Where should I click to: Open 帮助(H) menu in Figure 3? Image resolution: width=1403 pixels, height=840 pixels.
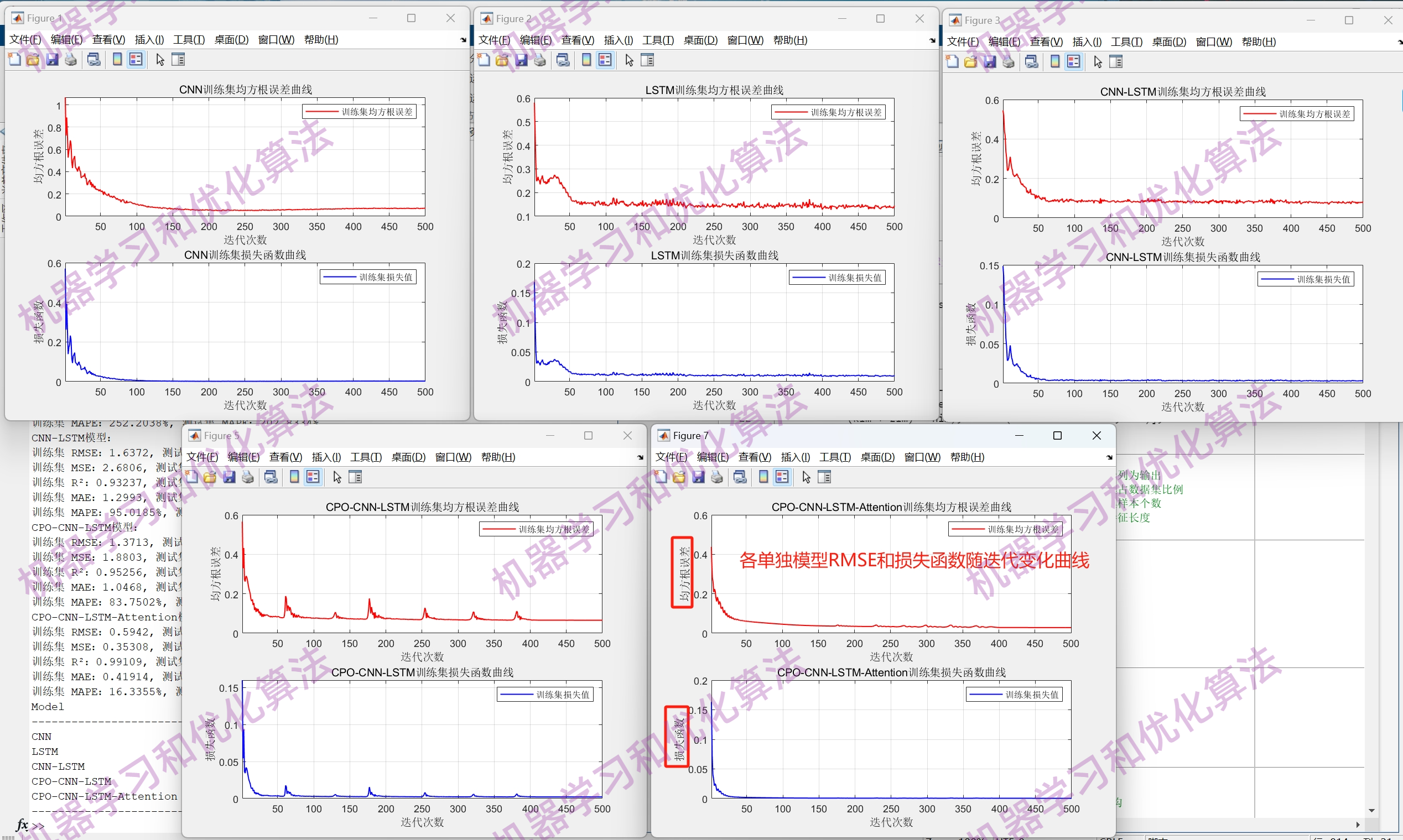[x=1258, y=42]
